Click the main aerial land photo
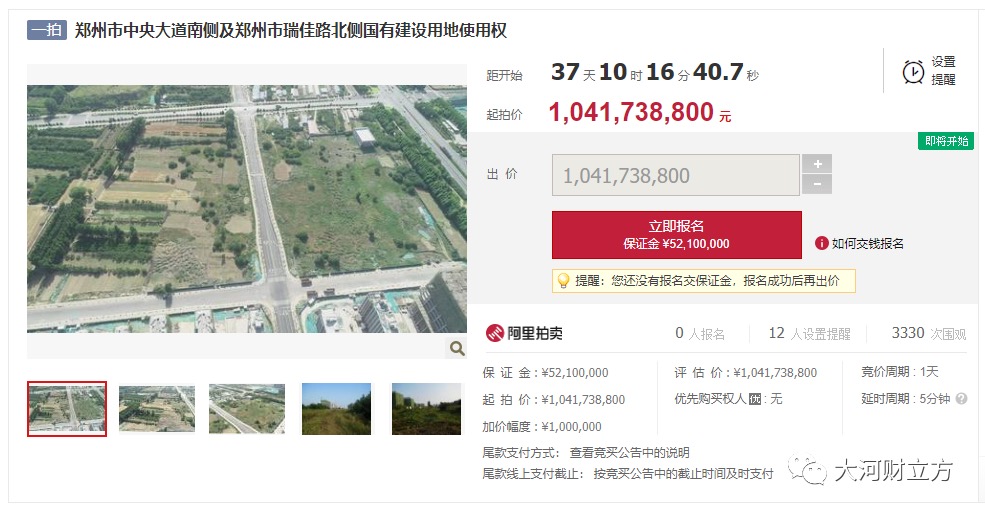 point(247,209)
